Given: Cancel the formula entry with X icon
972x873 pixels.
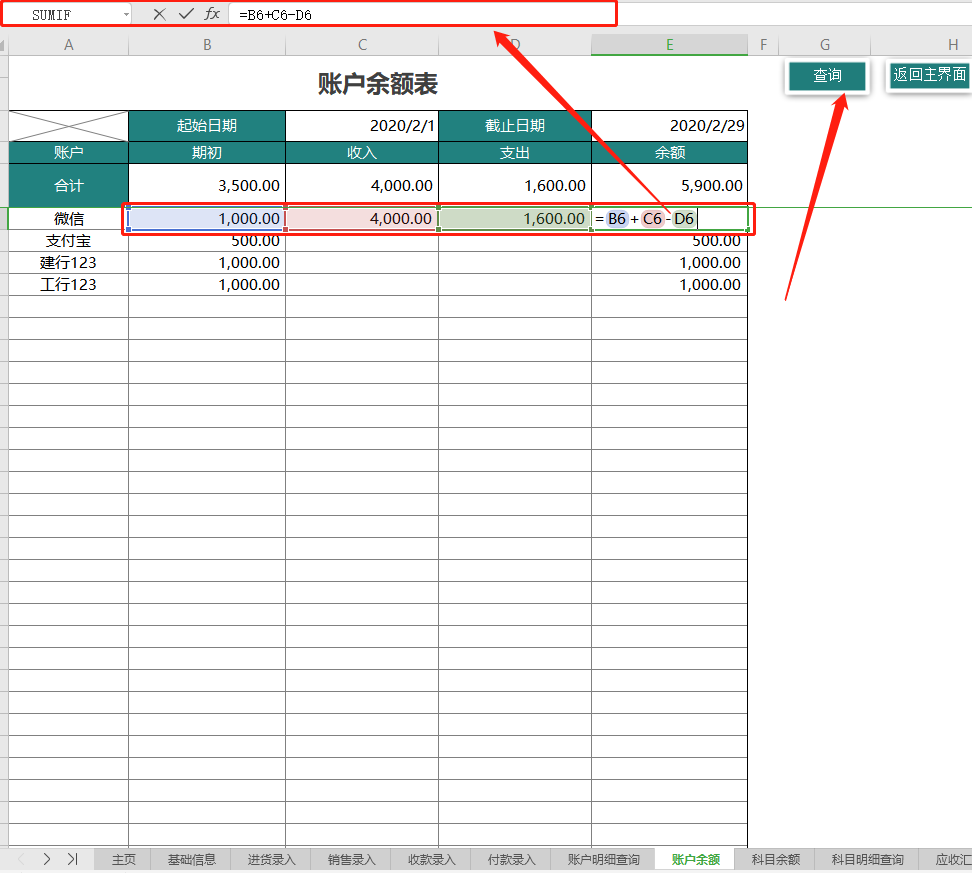Looking at the screenshot, I should coord(159,14).
